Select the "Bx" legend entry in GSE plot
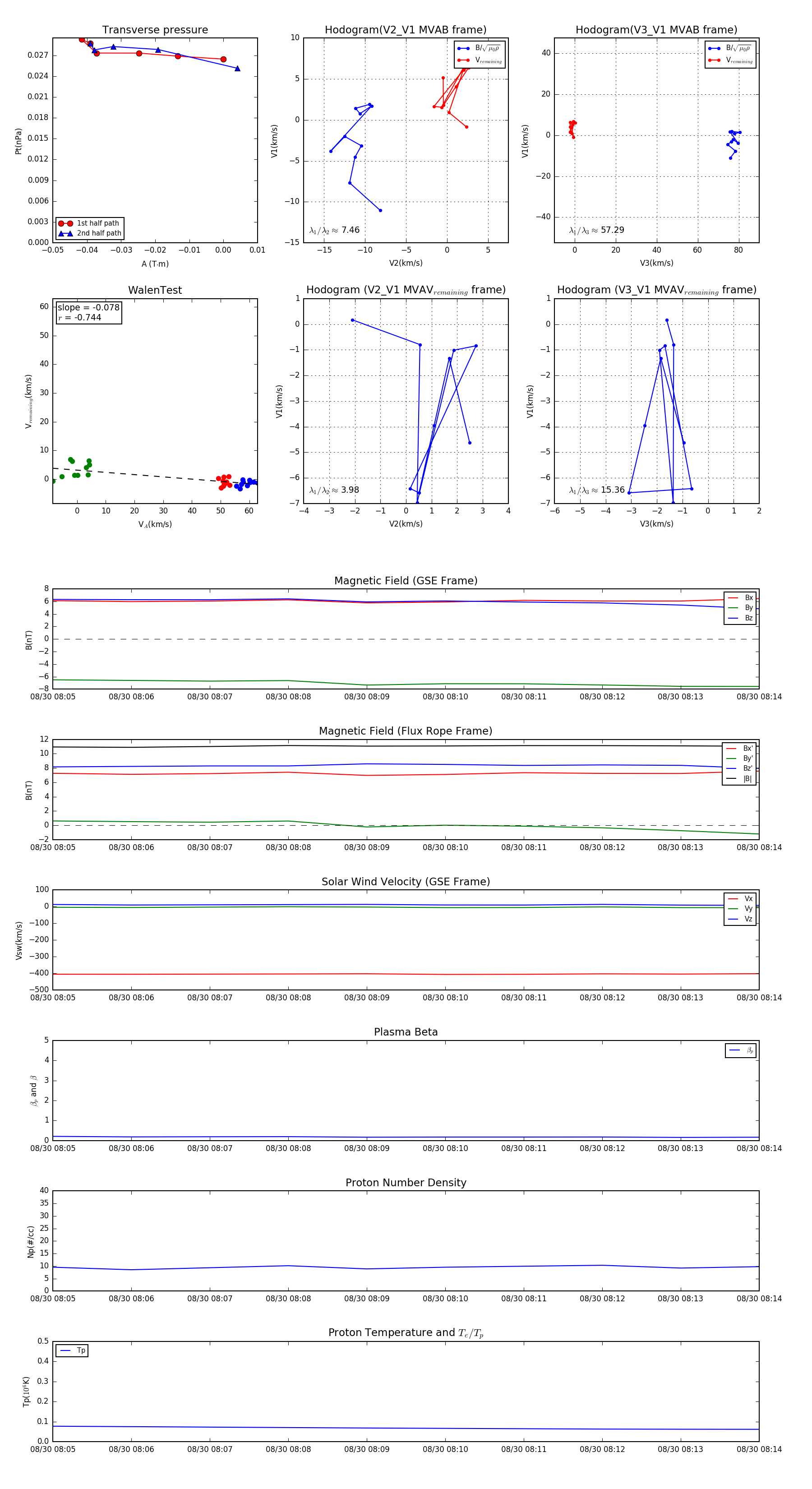The image size is (812, 1489). pos(740,598)
